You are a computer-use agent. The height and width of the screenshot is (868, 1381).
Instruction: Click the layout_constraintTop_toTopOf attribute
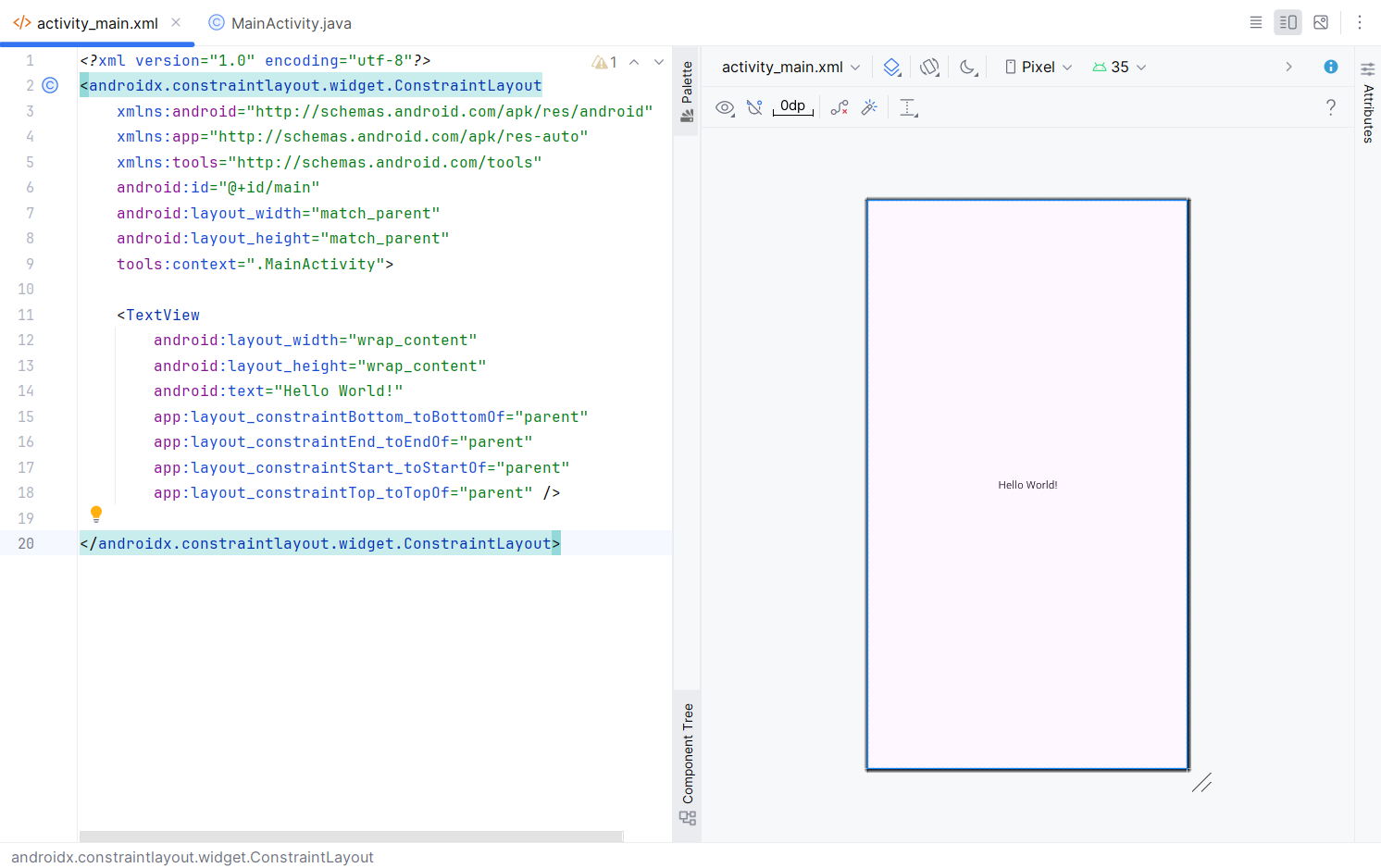pyautogui.click(x=343, y=492)
